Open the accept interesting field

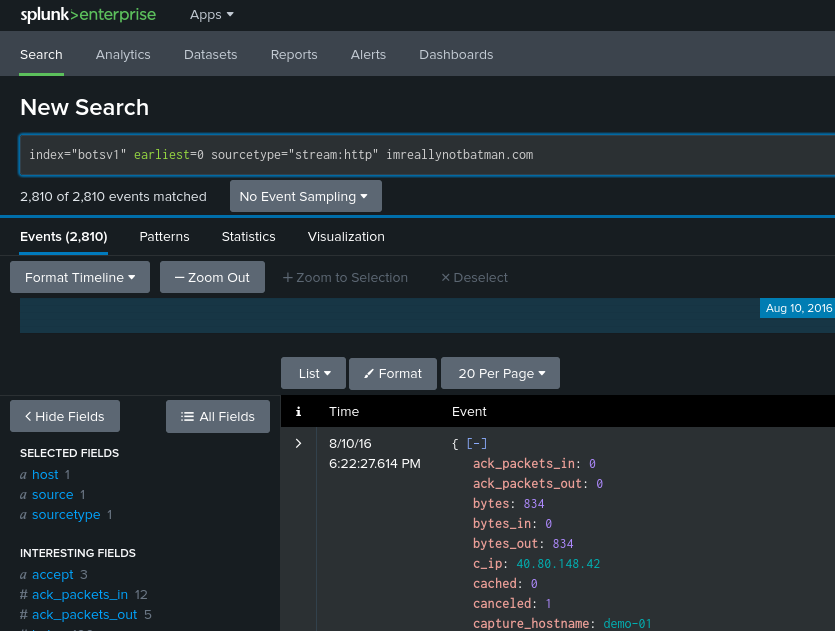pos(53,575)
